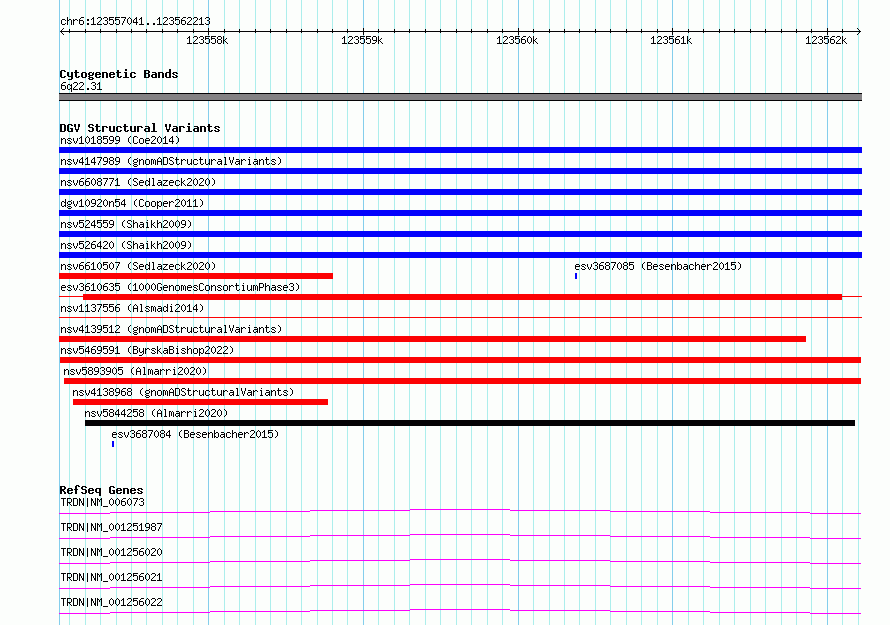The width and height of the screenshot is (890, 625).
Task: Select the TRDN|NM_001256020 transcript label
Action: point(111,552)
